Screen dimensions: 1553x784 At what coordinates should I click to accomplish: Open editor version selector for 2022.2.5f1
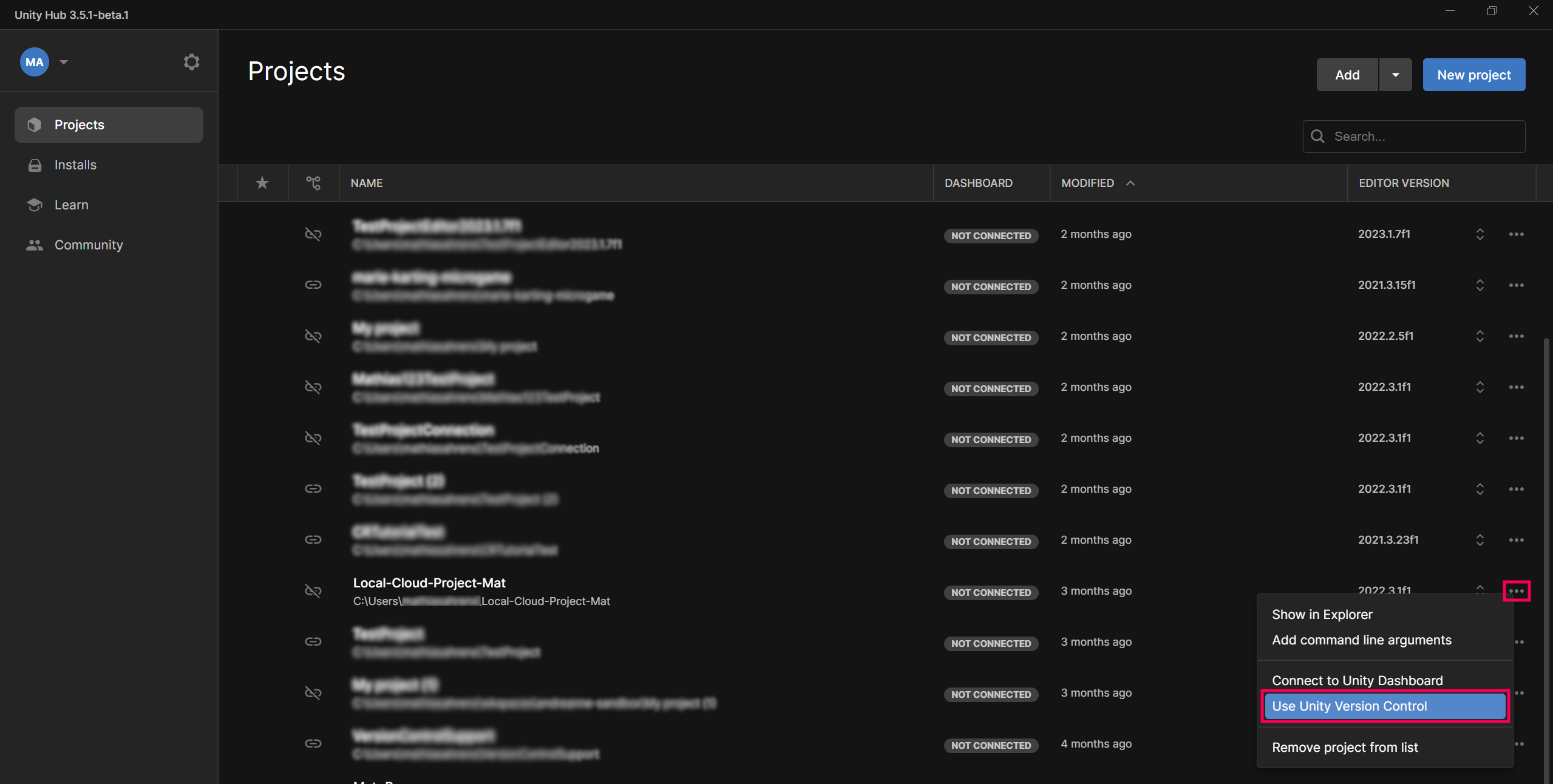1480,336
